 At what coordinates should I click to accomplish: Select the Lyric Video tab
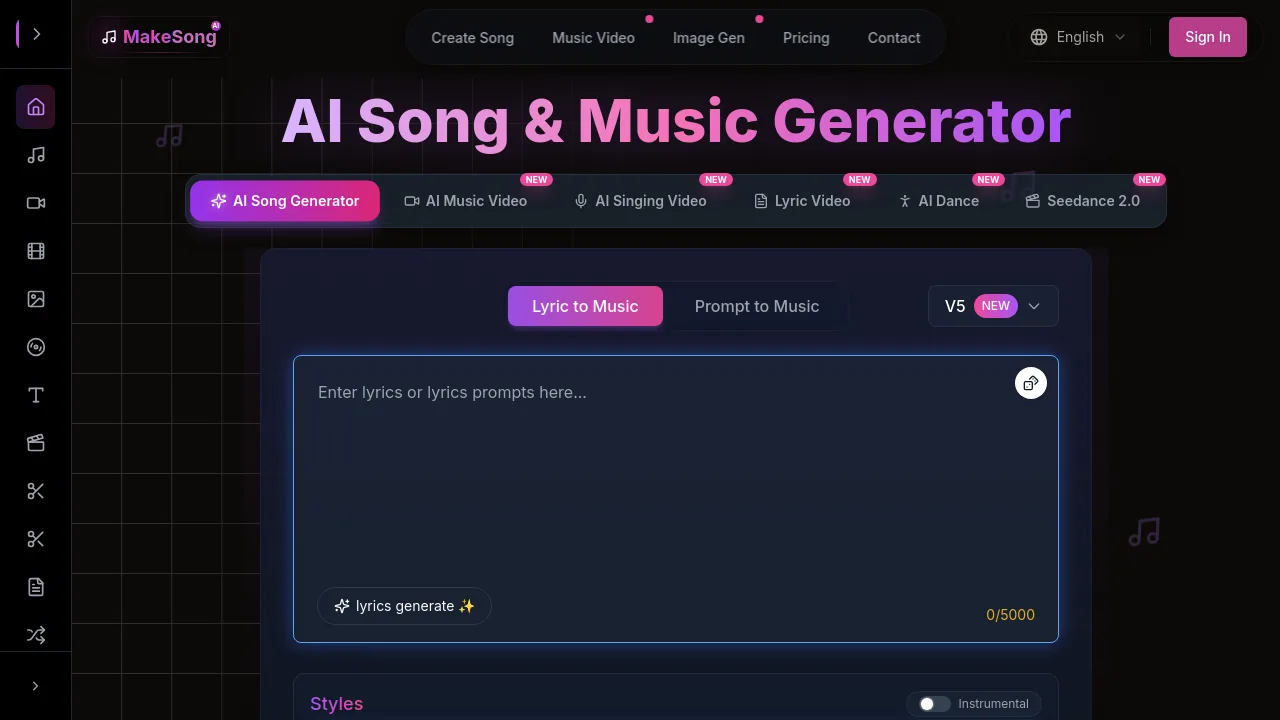802,201
